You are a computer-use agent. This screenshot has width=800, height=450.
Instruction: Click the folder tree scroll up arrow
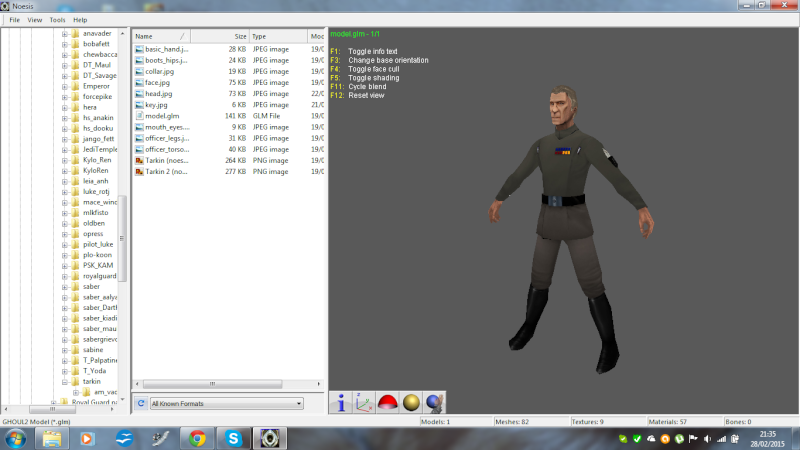(x=122, y=33)
